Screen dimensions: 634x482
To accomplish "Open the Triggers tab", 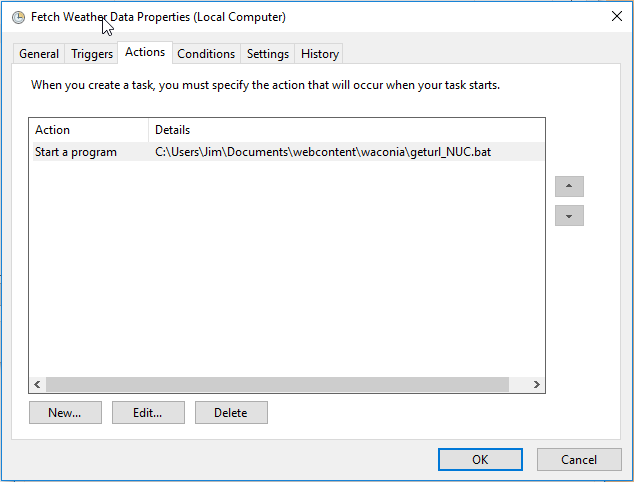I will tap(92, 54).
